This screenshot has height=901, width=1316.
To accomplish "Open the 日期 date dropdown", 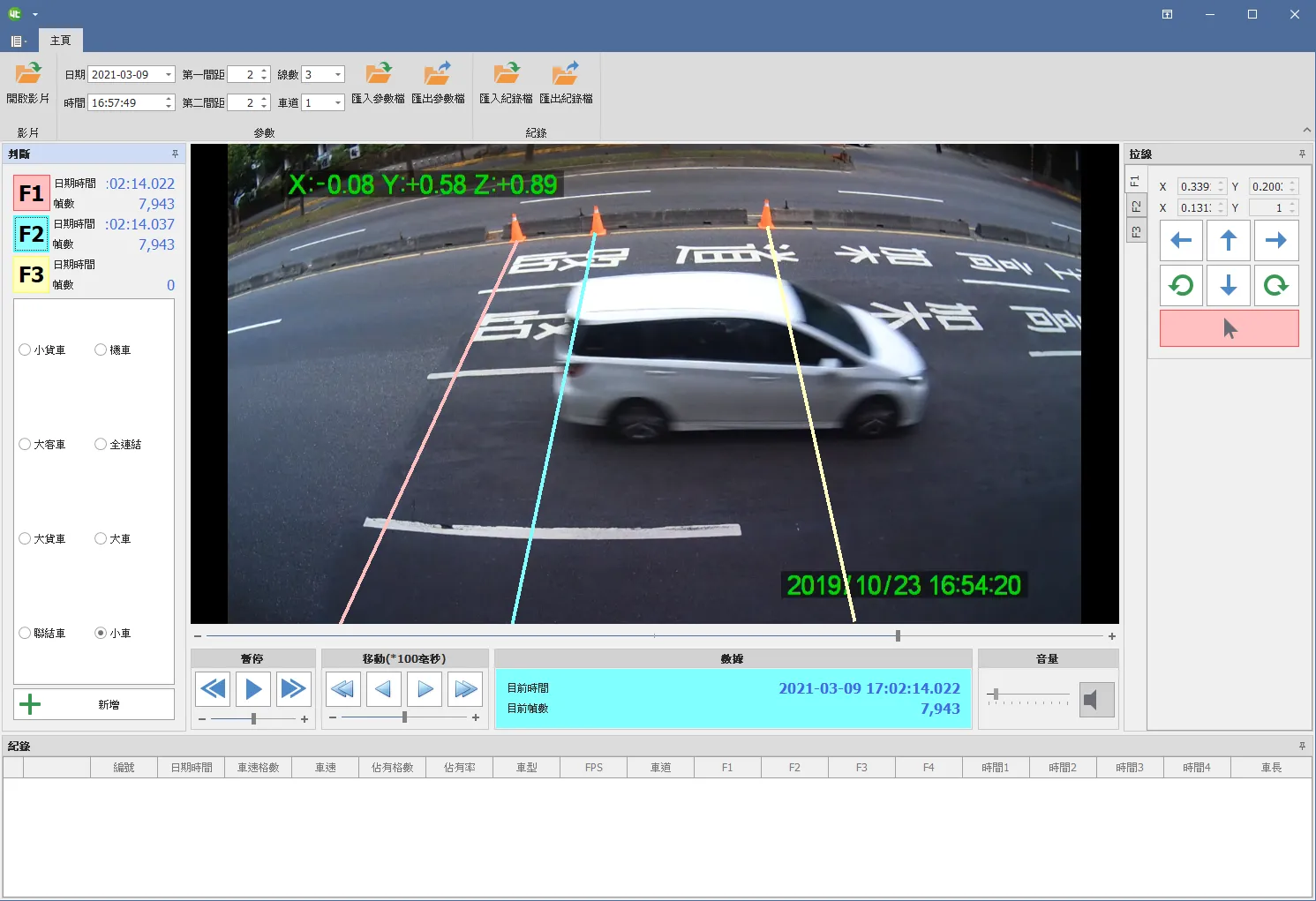I will [x=169, y=75].
